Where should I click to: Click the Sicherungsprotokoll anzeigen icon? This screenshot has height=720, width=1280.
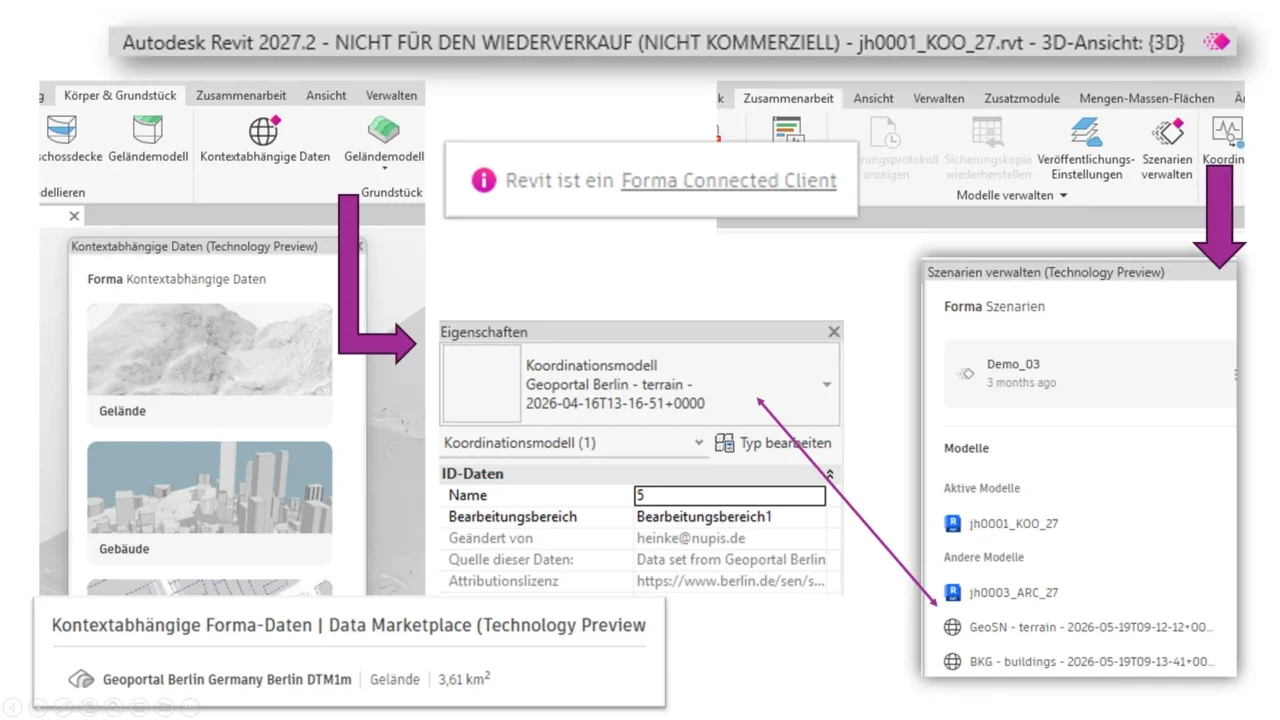(x=884, y=132)
